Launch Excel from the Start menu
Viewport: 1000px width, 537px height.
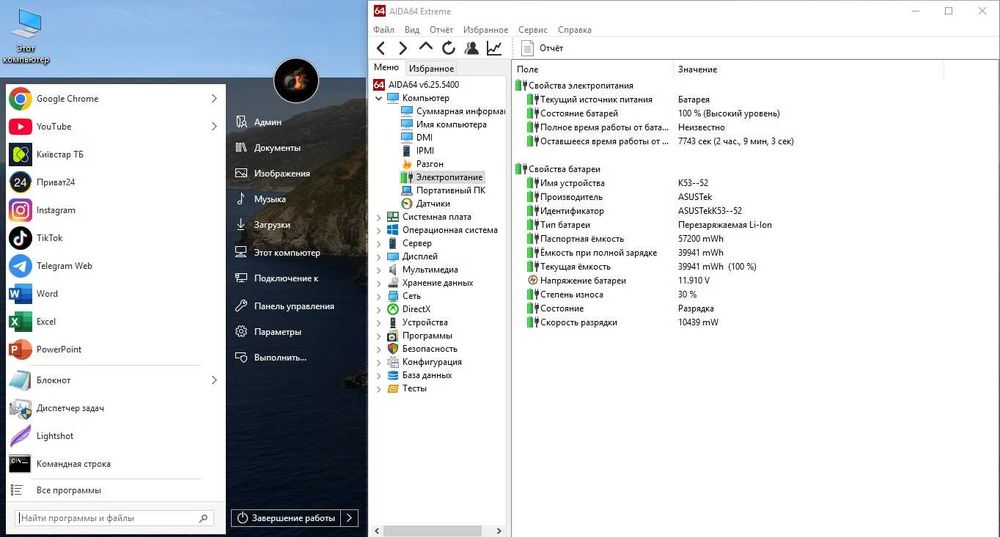pos(115,321)
